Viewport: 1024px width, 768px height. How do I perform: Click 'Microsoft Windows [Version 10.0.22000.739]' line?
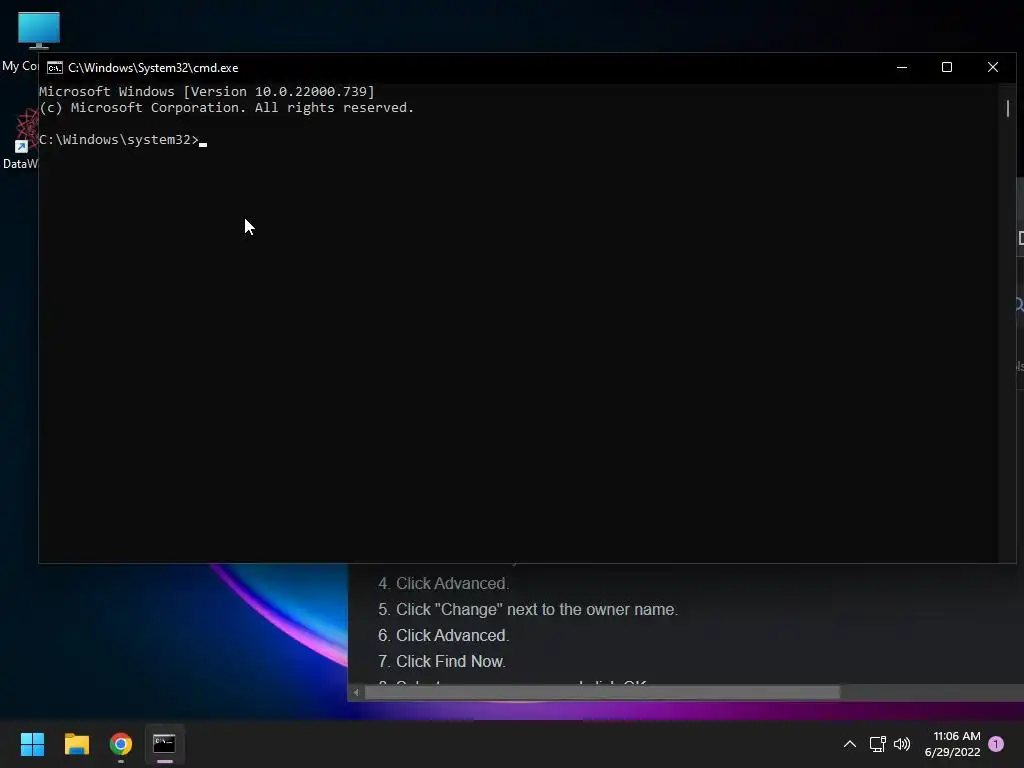pos(207,91)
